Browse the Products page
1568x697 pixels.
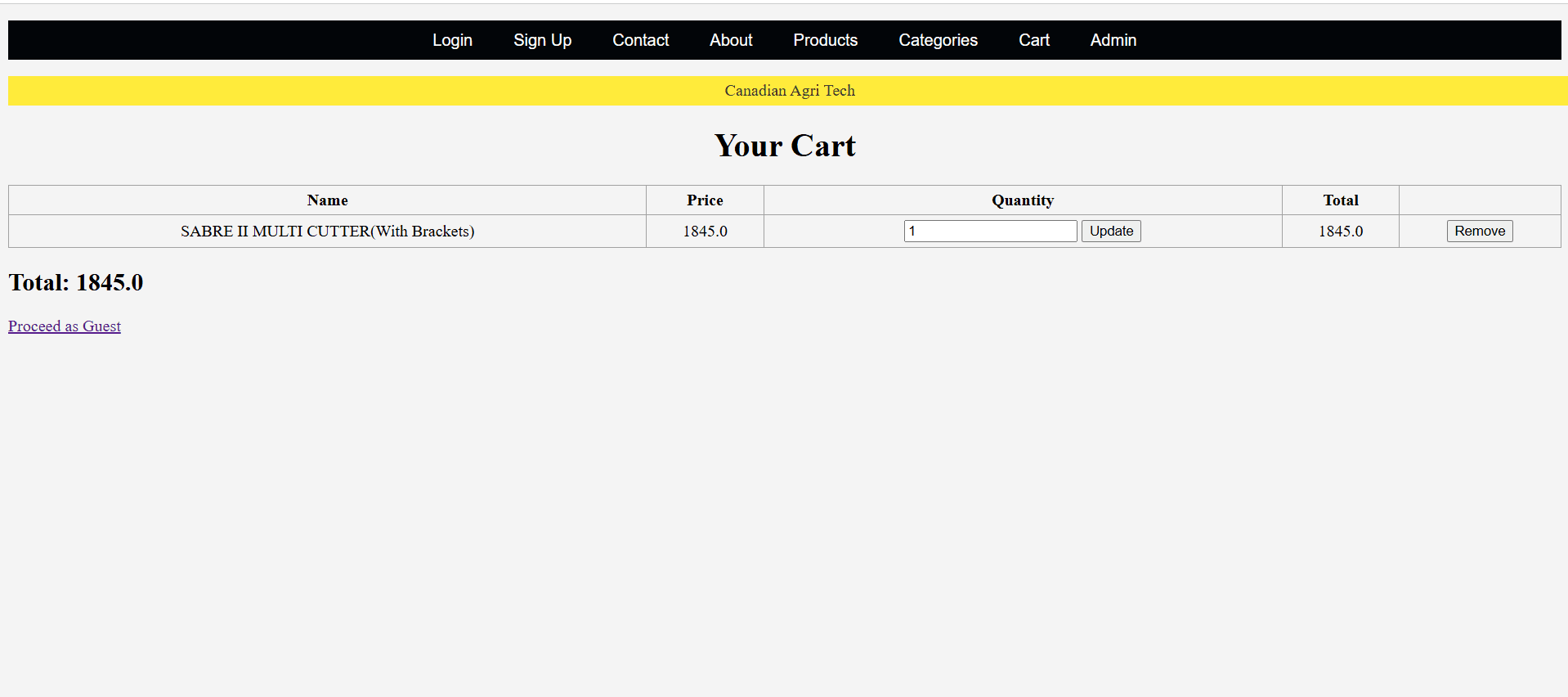[x=825, y=40]
